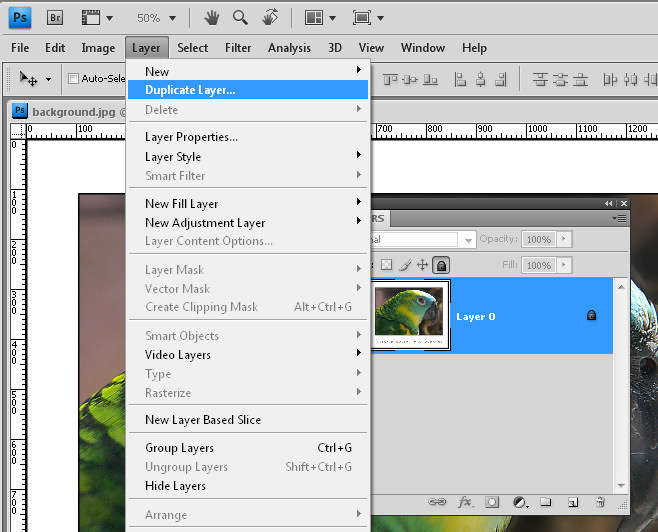Open Video Layers submenu
Image resolution: width=658 pixels, height=532 pixels.
click(x=248, y=355)
